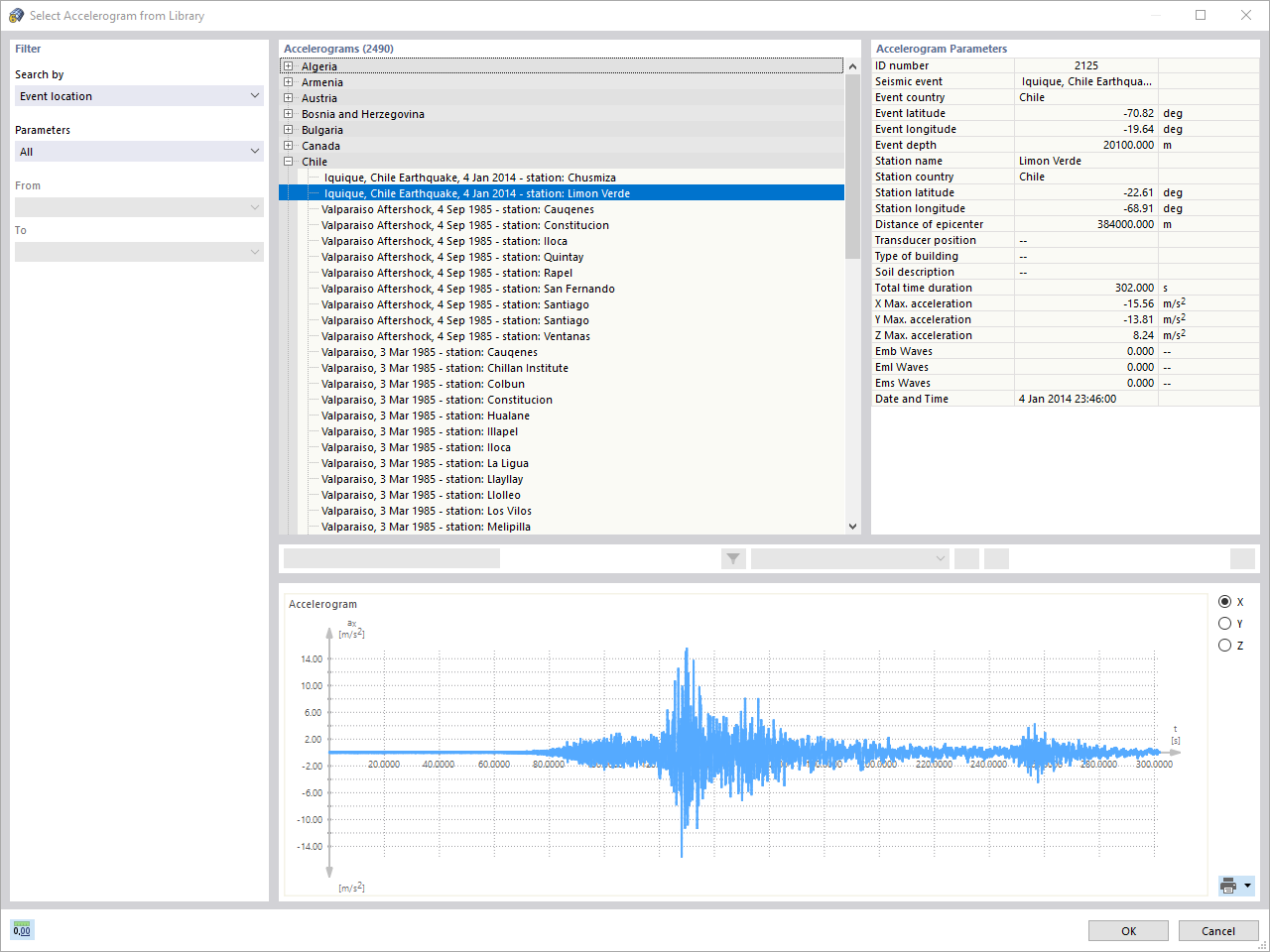Select Valparaiso Aftershock, station Ventanas

point(455,336)
